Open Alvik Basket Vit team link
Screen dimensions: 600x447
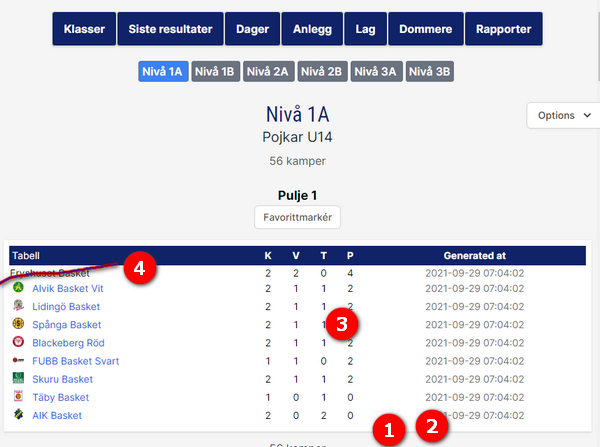pos(68,289)
